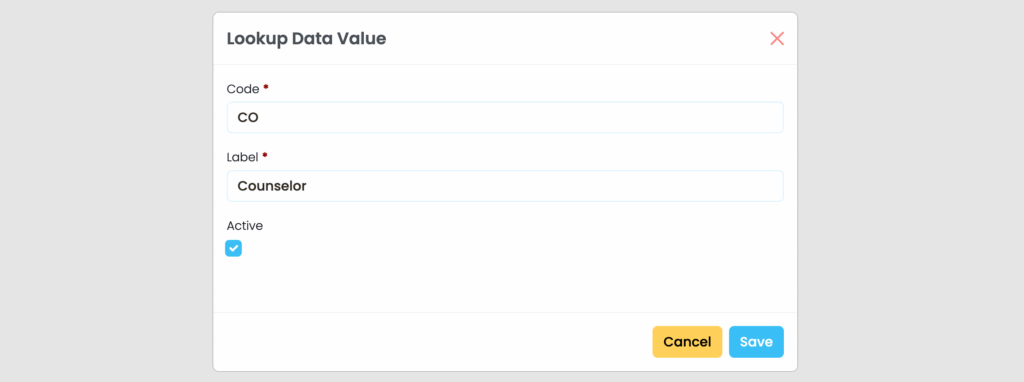Click the yellow Cancel button
Screen dimensions: 1024x382
point(687,342)
